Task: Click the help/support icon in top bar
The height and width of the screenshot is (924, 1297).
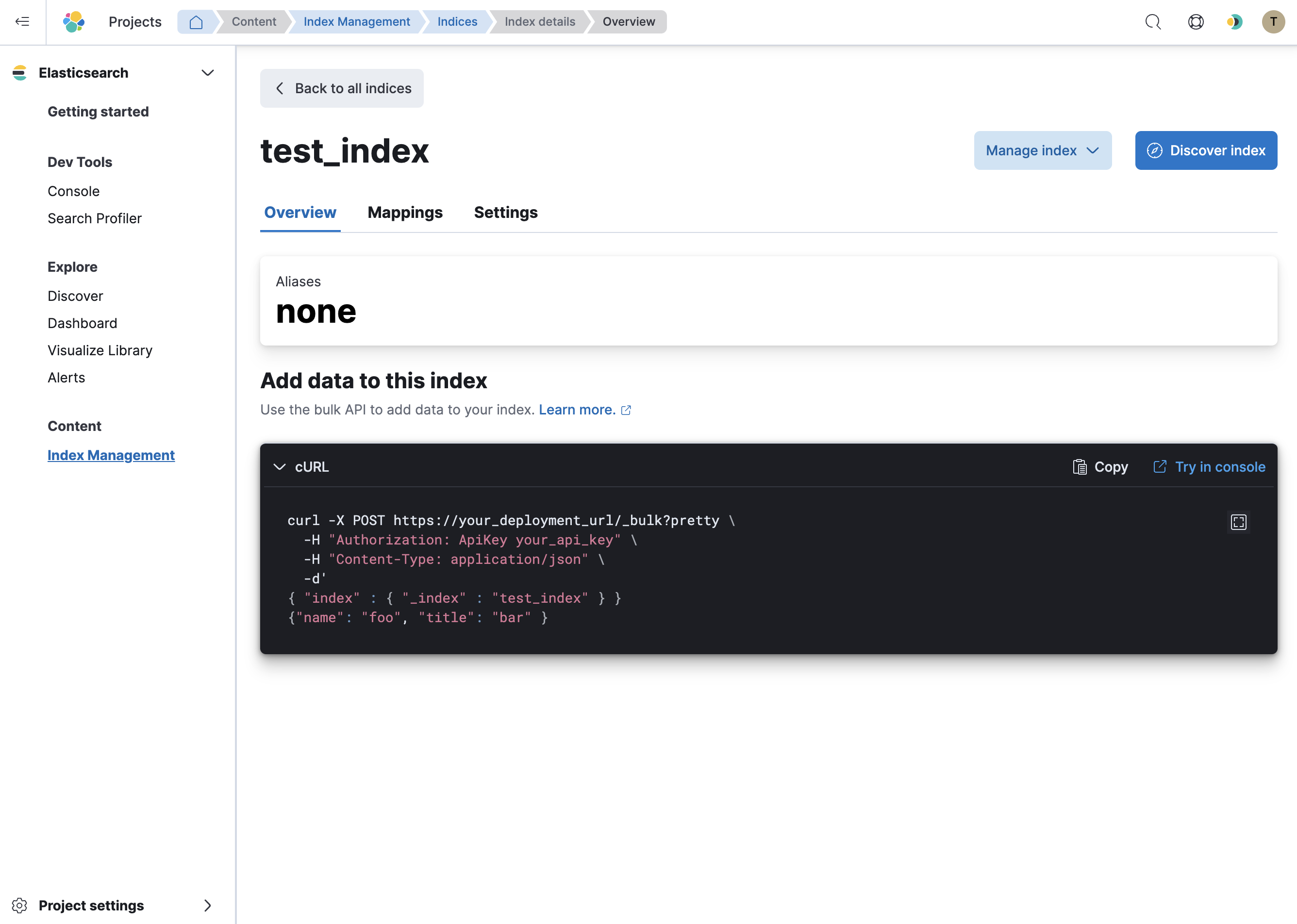Action: (x=1195, y=22)
